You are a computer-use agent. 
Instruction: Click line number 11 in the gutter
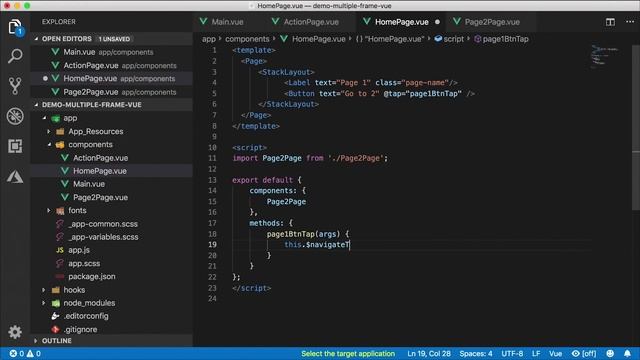click(x=212, y=158)
